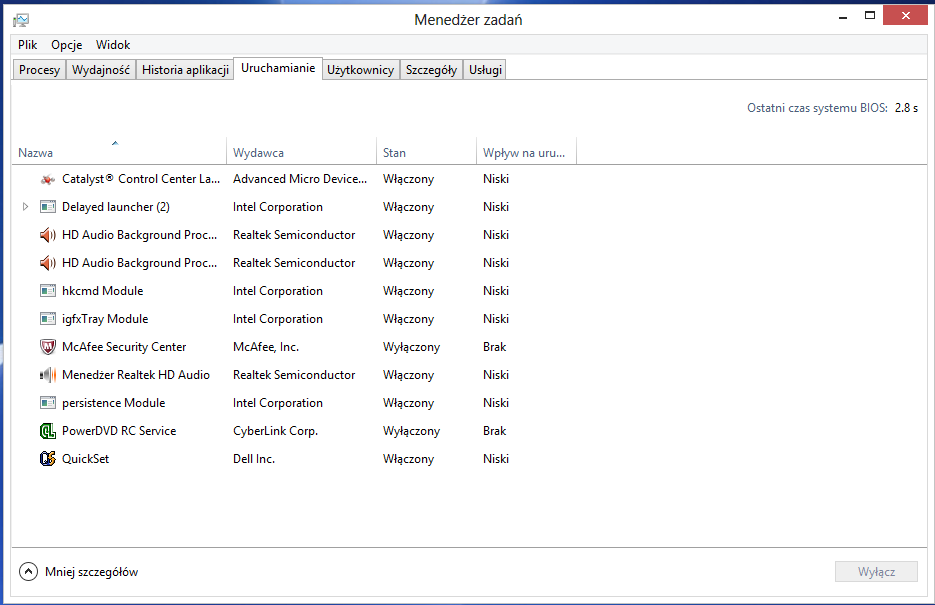Viewport: 935px width, 605px height.
Task: Click the persistence Module icon
Action: coord(48,403)
